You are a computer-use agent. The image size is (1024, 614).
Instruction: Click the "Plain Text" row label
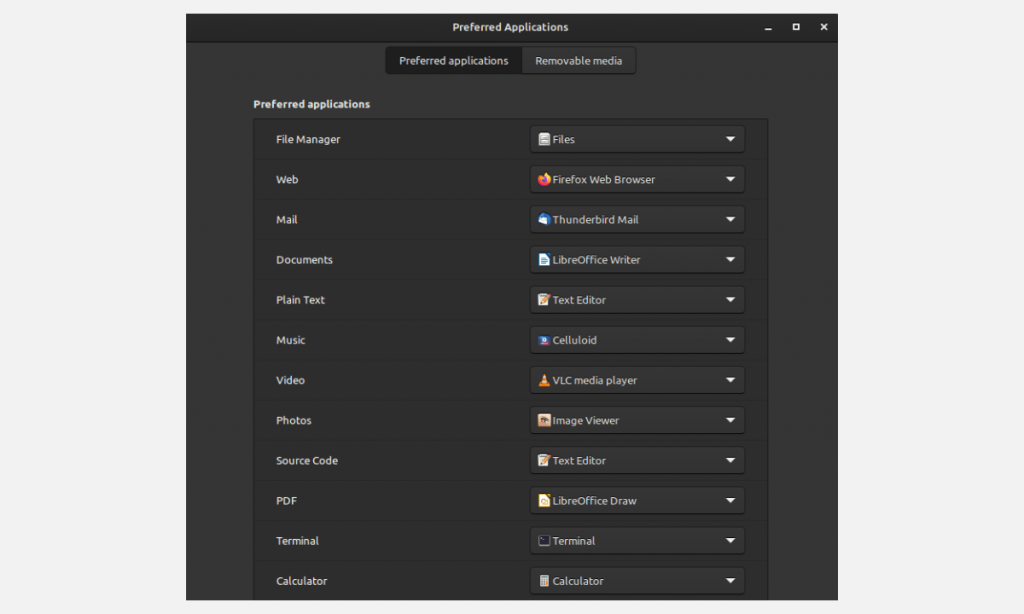point(300,300)
